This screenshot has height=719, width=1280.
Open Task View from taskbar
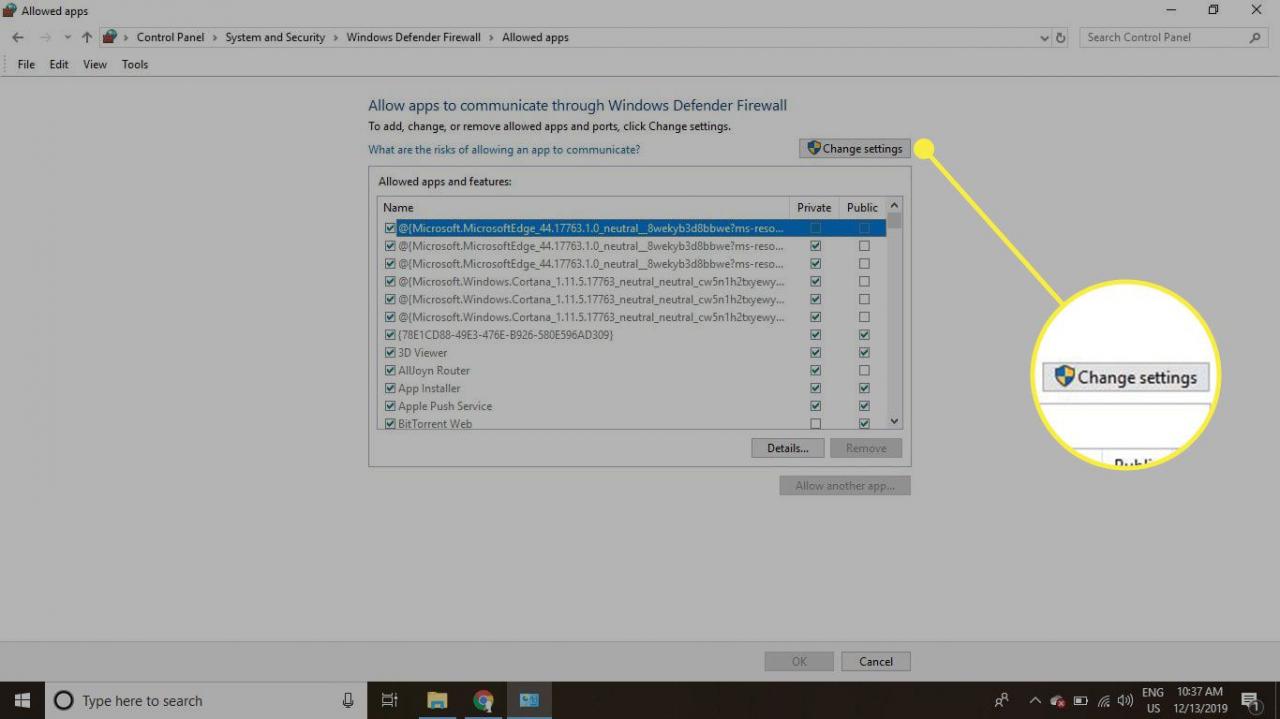390,700
